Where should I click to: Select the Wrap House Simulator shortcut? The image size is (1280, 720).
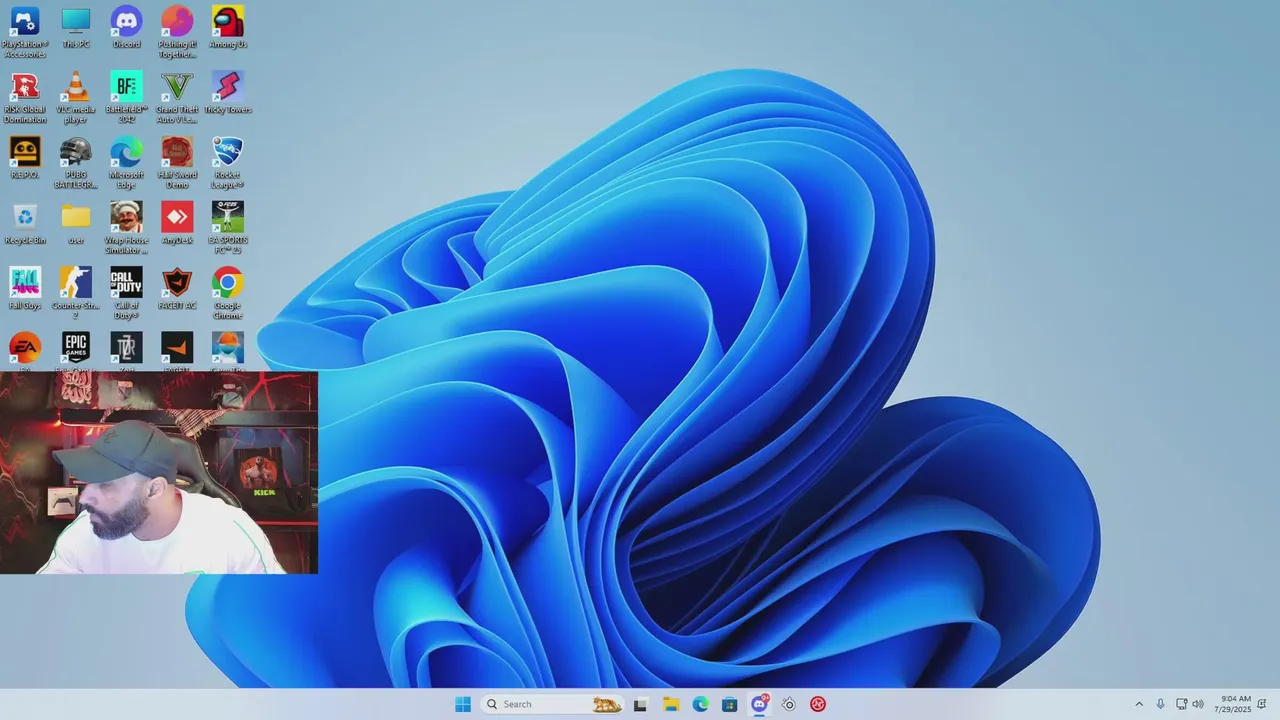pyautogui.click(x=126, y=228)
